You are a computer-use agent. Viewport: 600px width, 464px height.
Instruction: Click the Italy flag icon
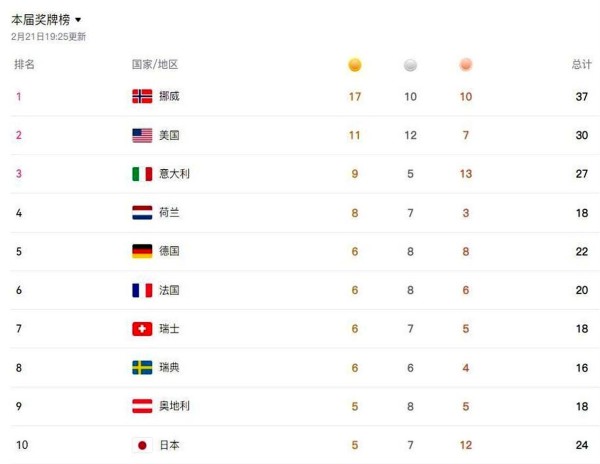point(142,174)
